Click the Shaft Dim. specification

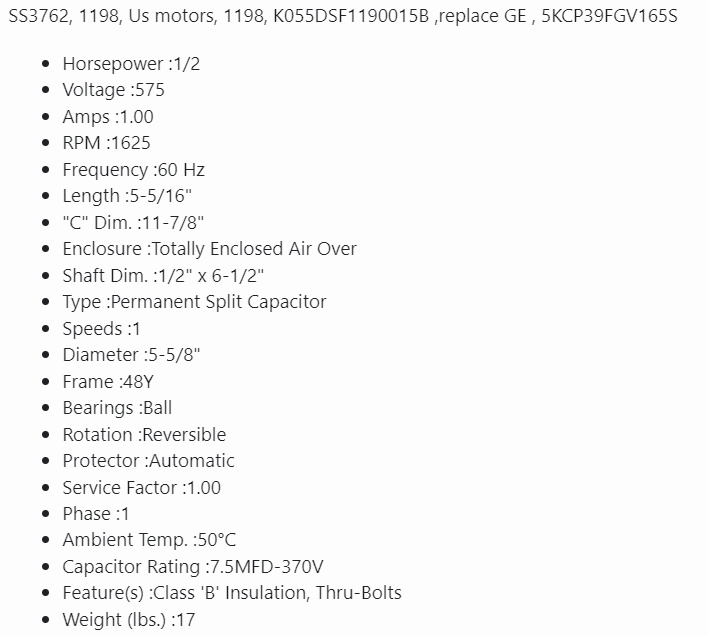pos(163,275)
